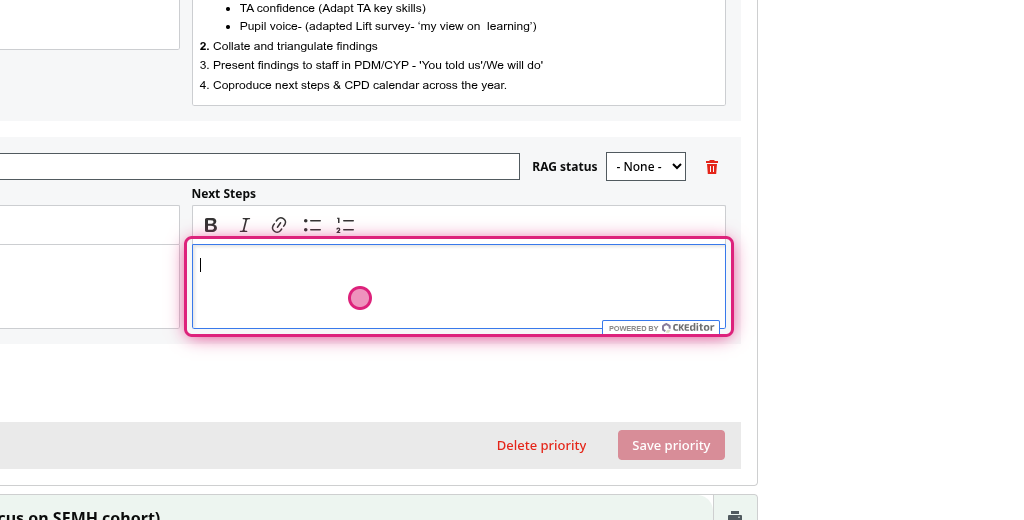
Task: Click the text 'Collate and triangulate findings'
Action: click(295, 46)
